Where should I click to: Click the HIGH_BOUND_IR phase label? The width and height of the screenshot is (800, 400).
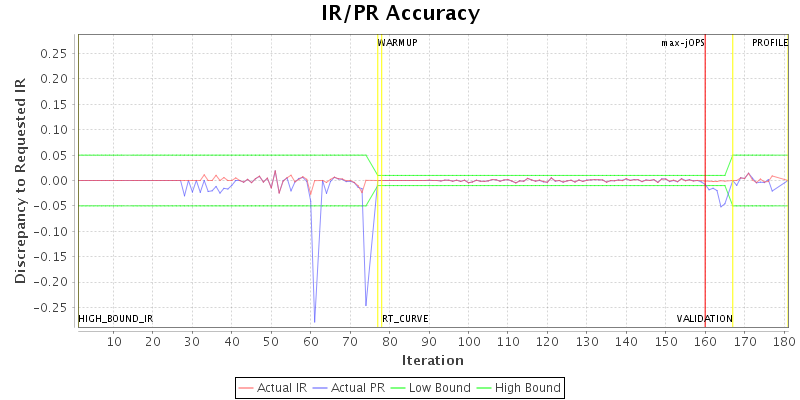click(x=116, y=319)
